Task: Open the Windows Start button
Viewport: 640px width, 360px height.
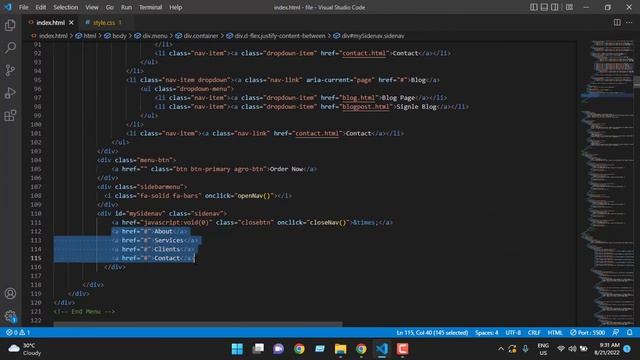Action: pyautogui.click(x=237, y=349)
